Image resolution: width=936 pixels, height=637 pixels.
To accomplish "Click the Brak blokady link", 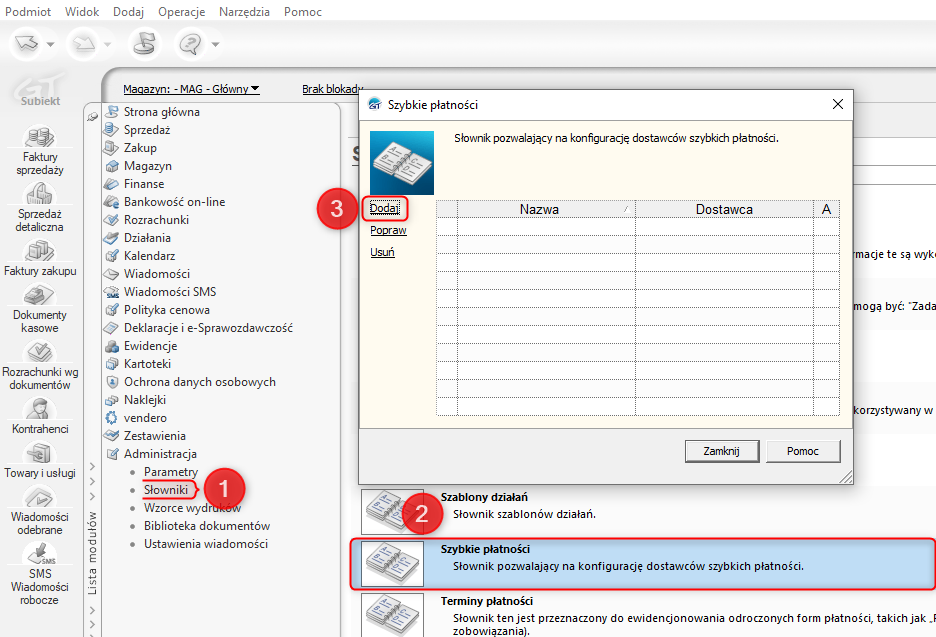I will 332,89.
